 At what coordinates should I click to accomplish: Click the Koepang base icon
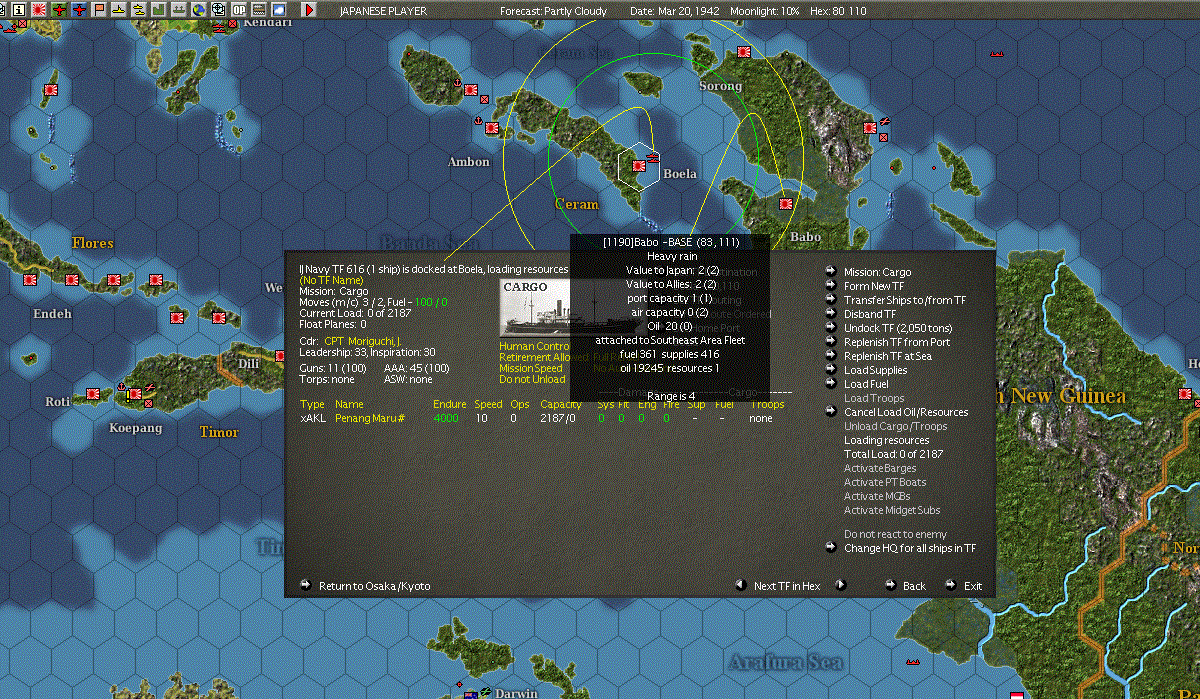pyautogui.click(x=134, y=395)
